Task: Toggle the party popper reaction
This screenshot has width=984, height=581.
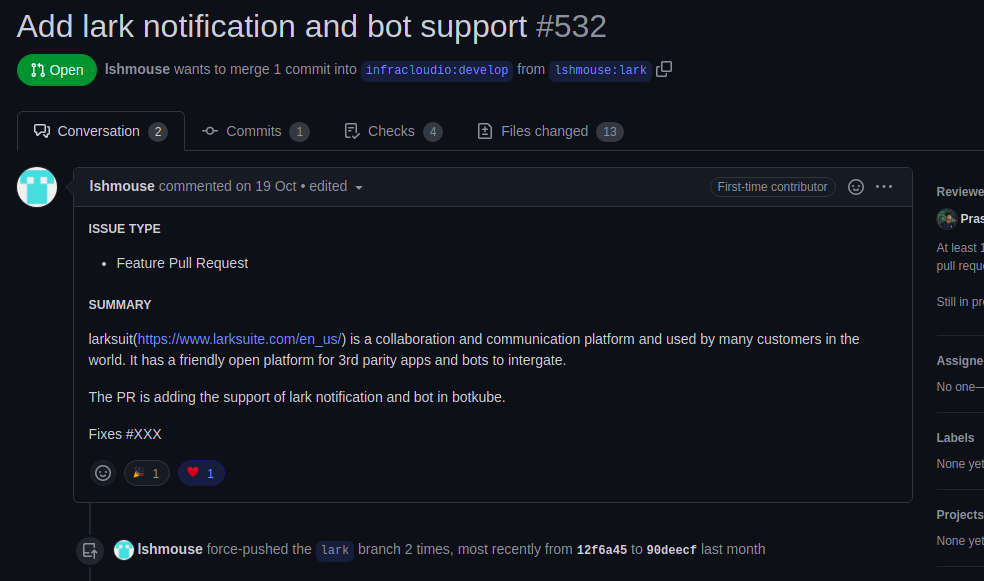Action: point(147,473)
